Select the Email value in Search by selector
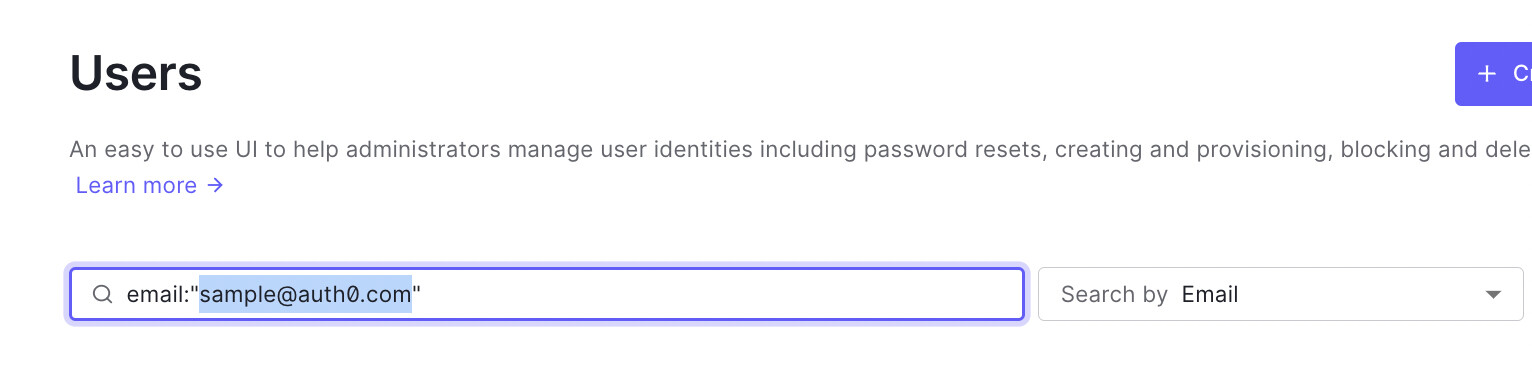This screenshot has width=1532, height=372. 1210,294
